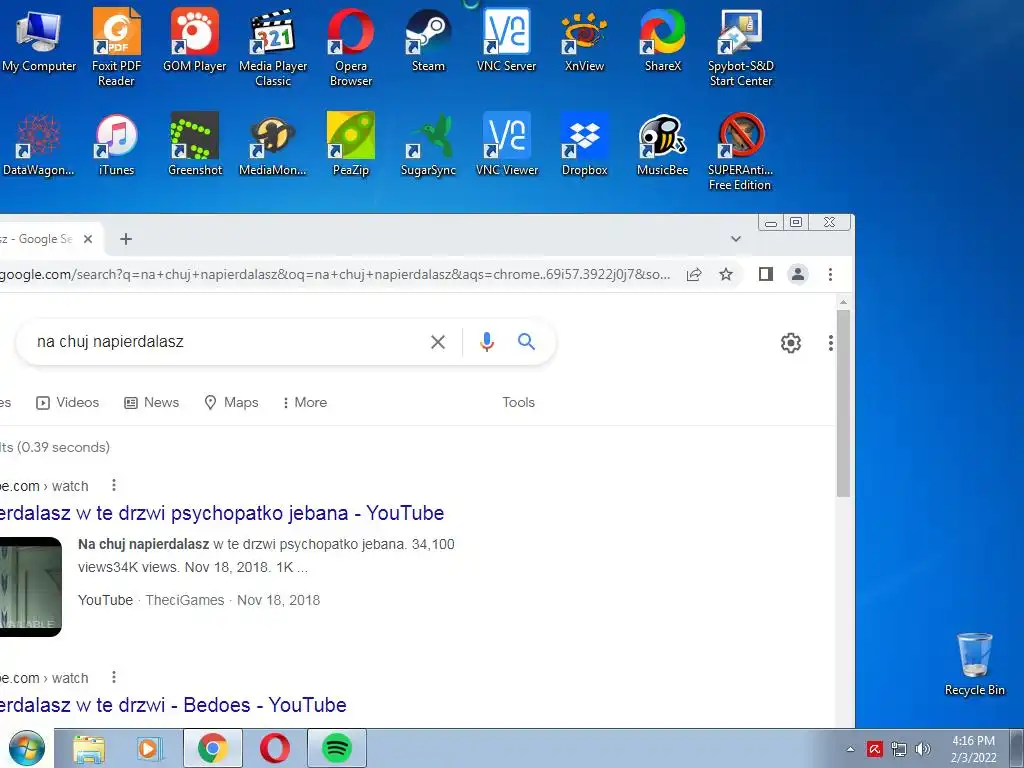The width and height of the screenshot is (1024, 768).
Task: Open the Dropbox desktop shortcut
Action: click(x=584, y=144)
